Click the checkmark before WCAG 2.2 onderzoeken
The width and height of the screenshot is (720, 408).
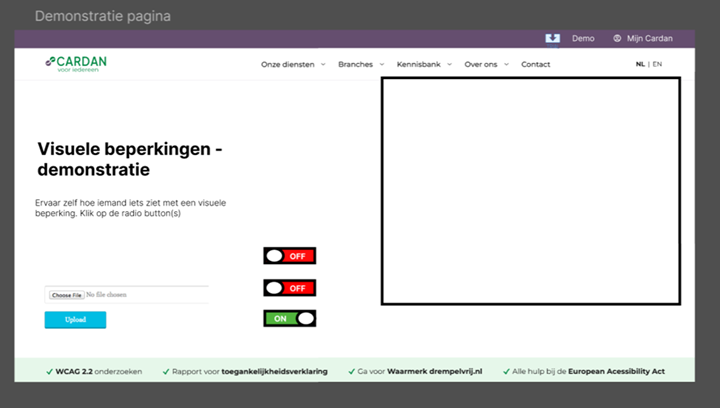point(50,371)
